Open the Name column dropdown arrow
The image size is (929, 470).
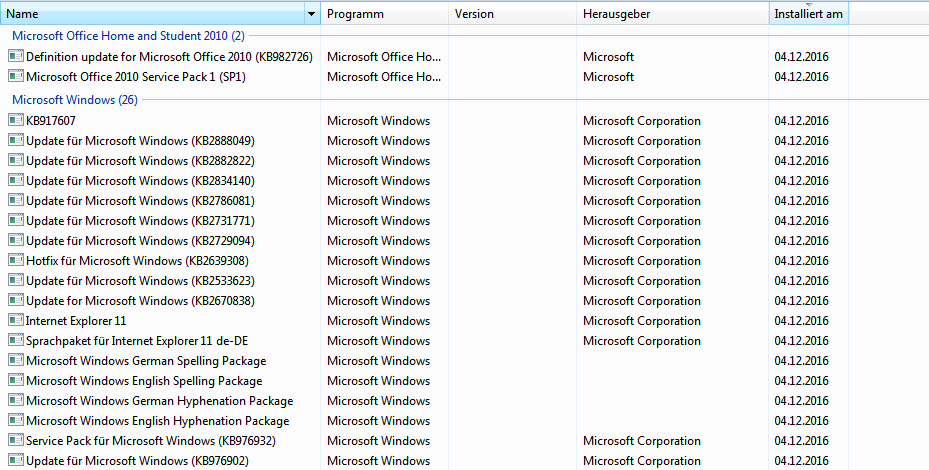pos(312,14)
